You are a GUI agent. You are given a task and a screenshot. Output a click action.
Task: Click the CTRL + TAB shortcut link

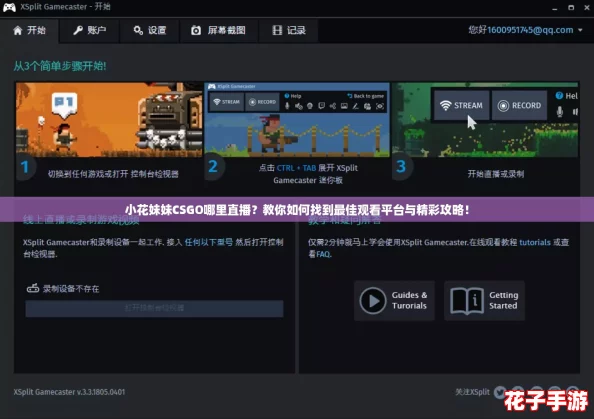[296, 168]
